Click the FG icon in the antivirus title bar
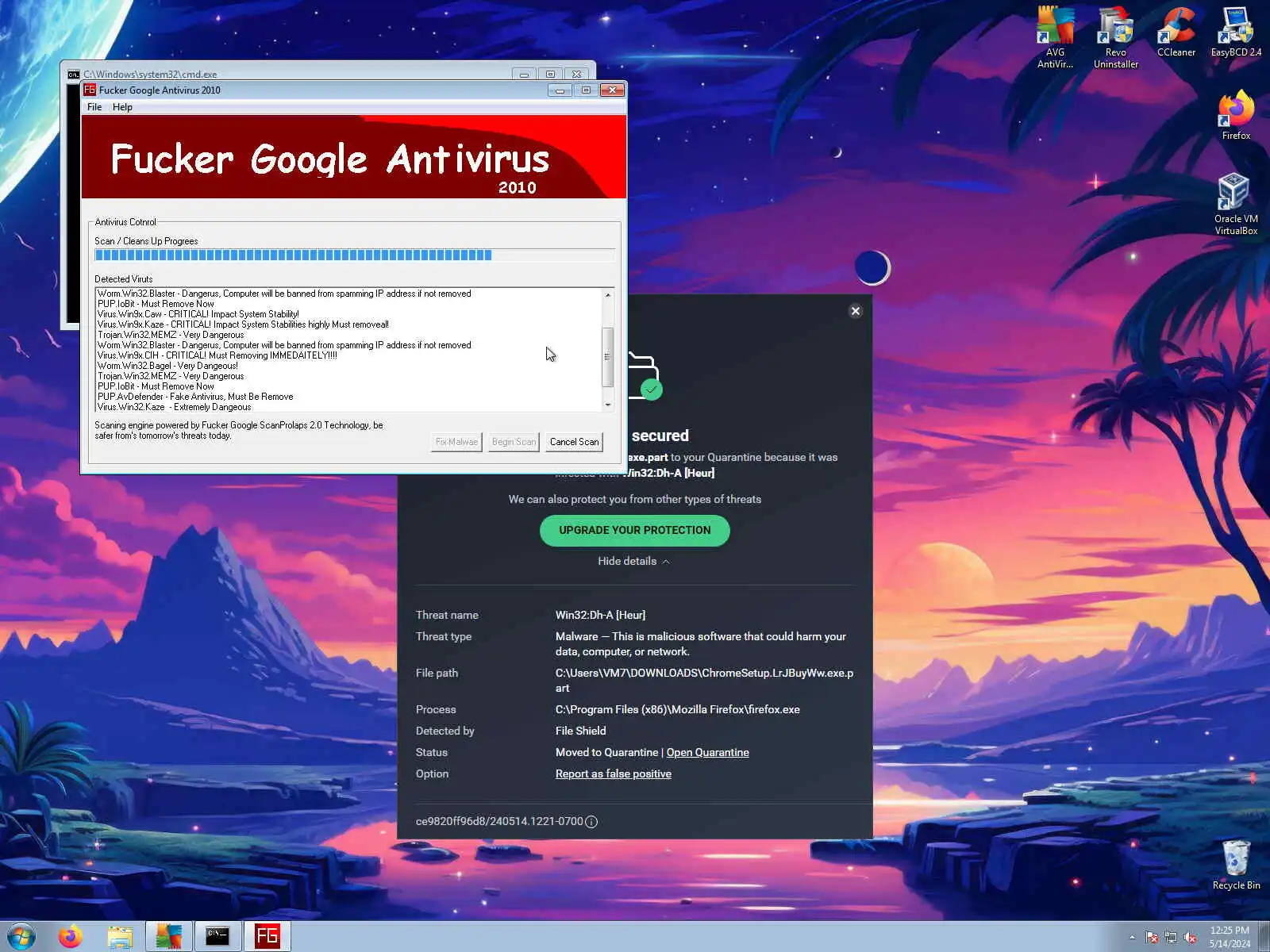Image resolution: width=1270 pixels, height=952 pixels. (x=90, y=90)
